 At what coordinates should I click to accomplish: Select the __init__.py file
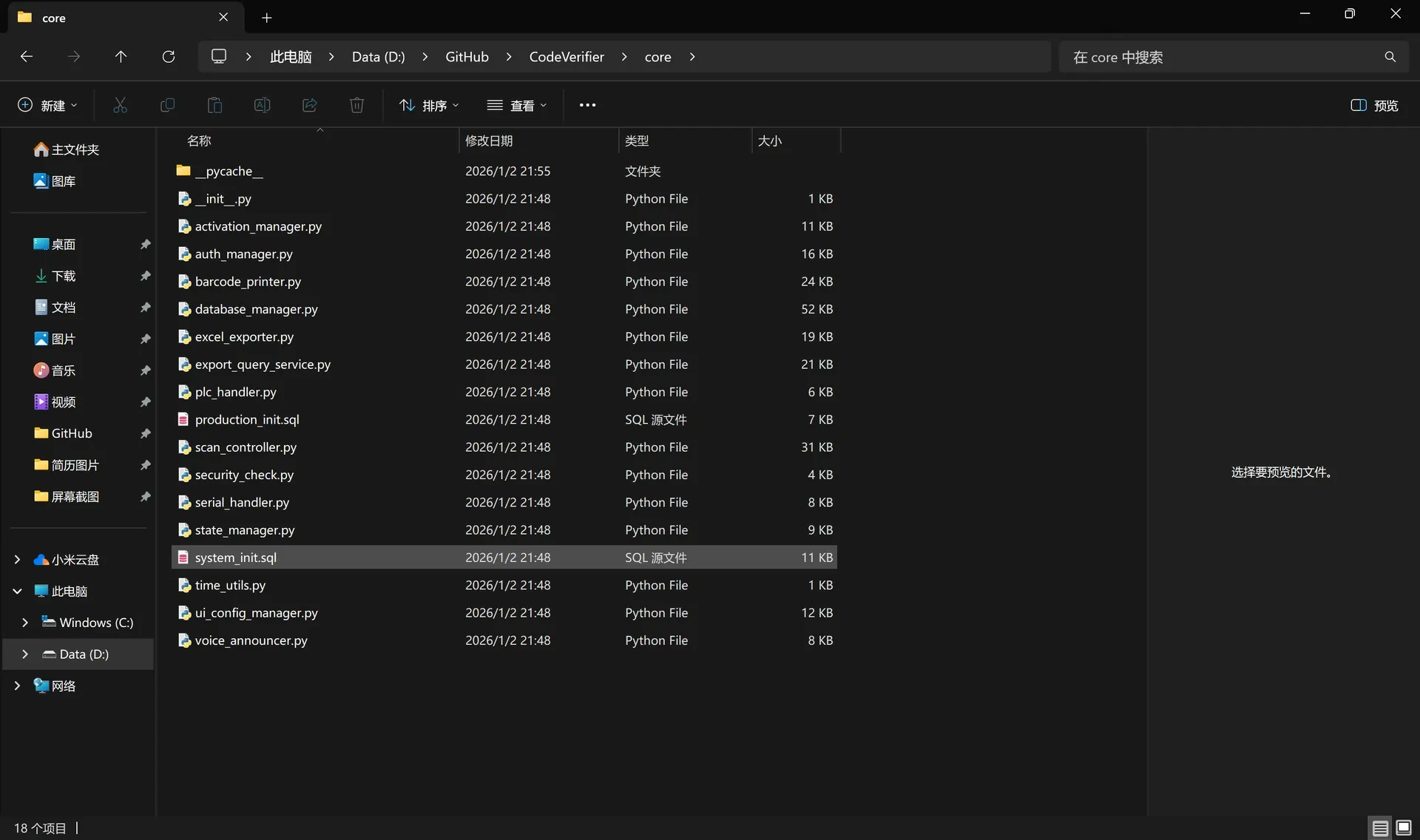click(x=504, y=199)
